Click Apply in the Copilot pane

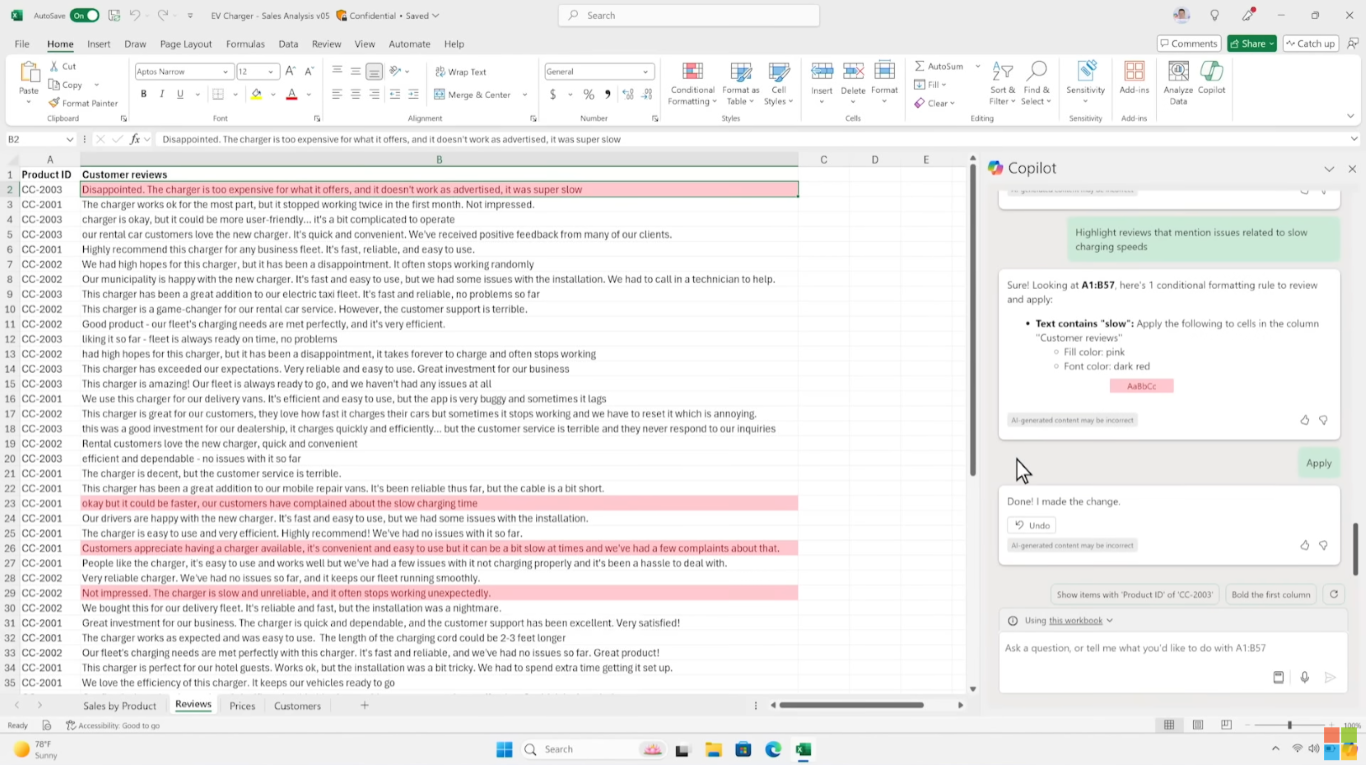pyautogui.click(x=1318, y=462)
